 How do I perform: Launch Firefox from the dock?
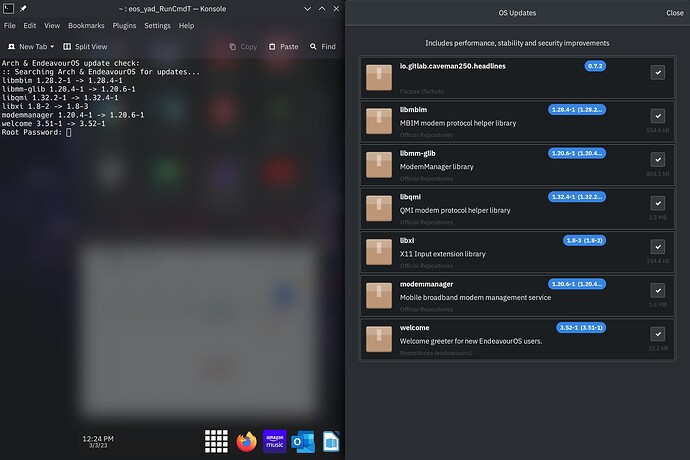pyautogui.click(x=246, y=441)
